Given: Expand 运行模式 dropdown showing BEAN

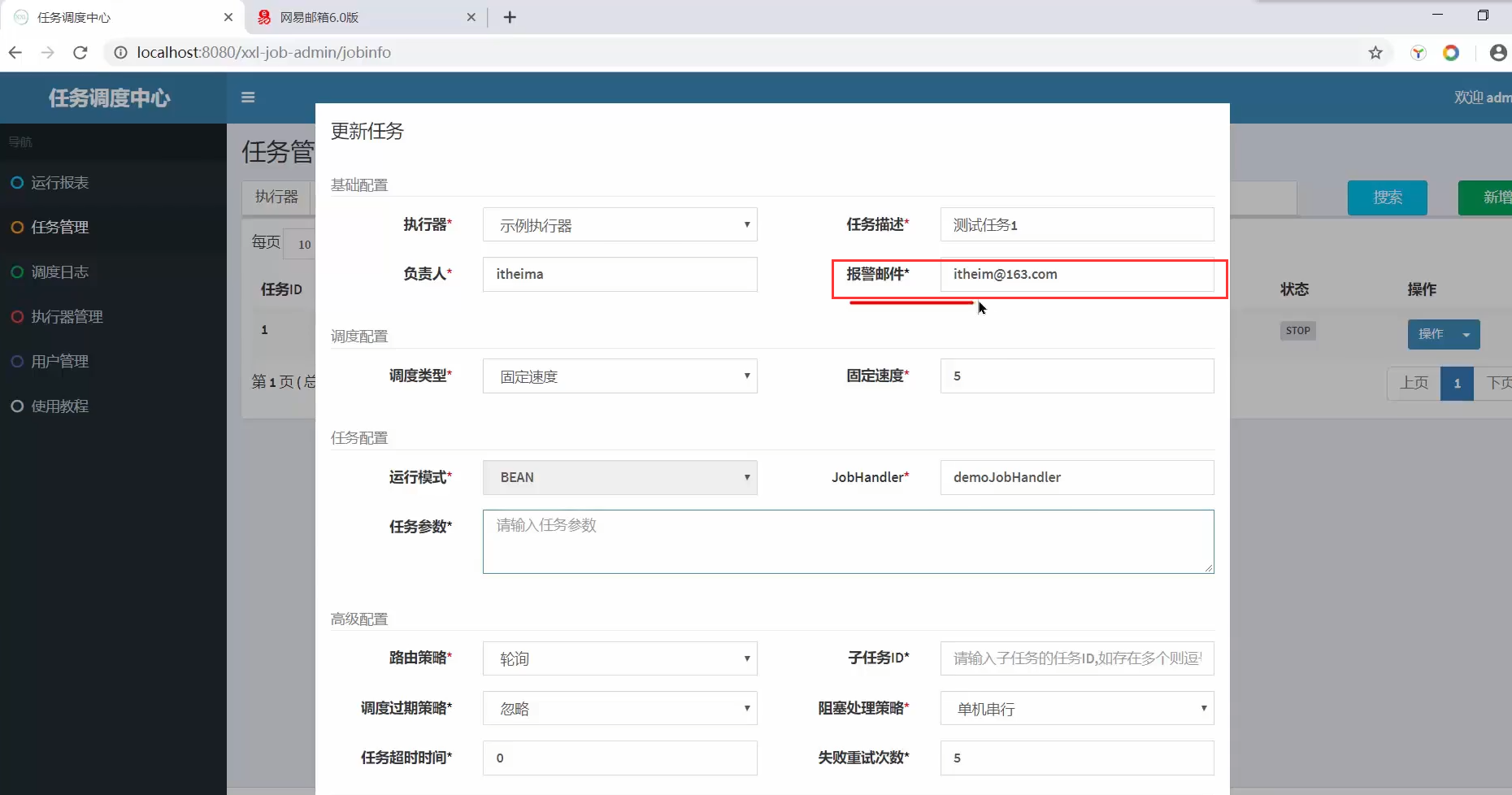Looking at the screenshot, I should (x=620, y=477).
